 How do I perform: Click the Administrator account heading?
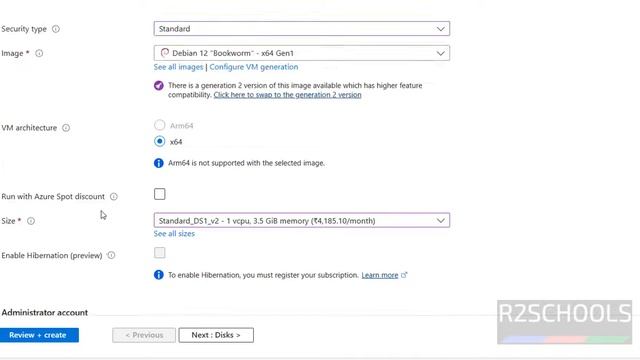[x=45, y=313]
